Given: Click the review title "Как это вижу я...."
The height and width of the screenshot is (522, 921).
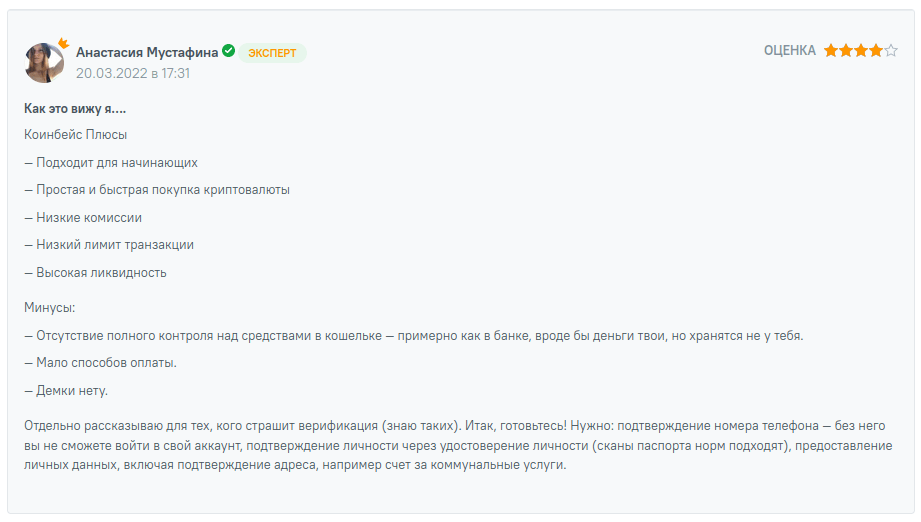Looking at the screenshot, I should point(75,108).
